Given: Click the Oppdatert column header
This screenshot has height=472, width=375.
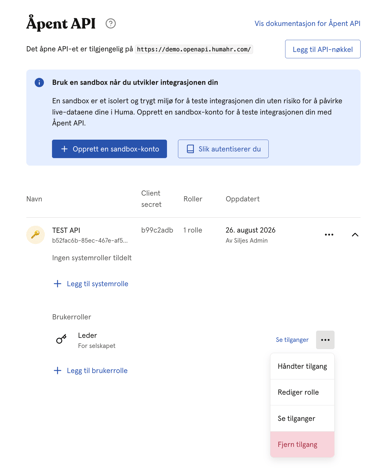Looking at the screenshot, I should point(243,199).
